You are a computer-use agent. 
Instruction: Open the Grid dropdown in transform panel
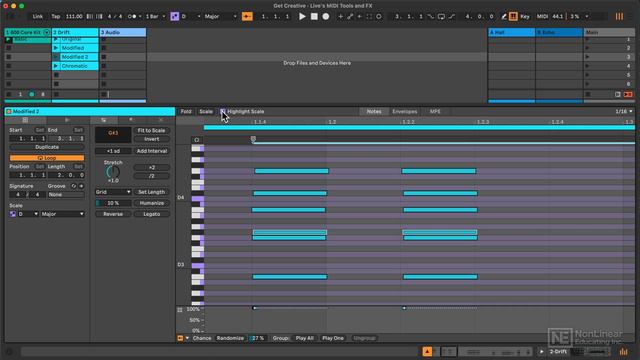click(x=113, y=192)
